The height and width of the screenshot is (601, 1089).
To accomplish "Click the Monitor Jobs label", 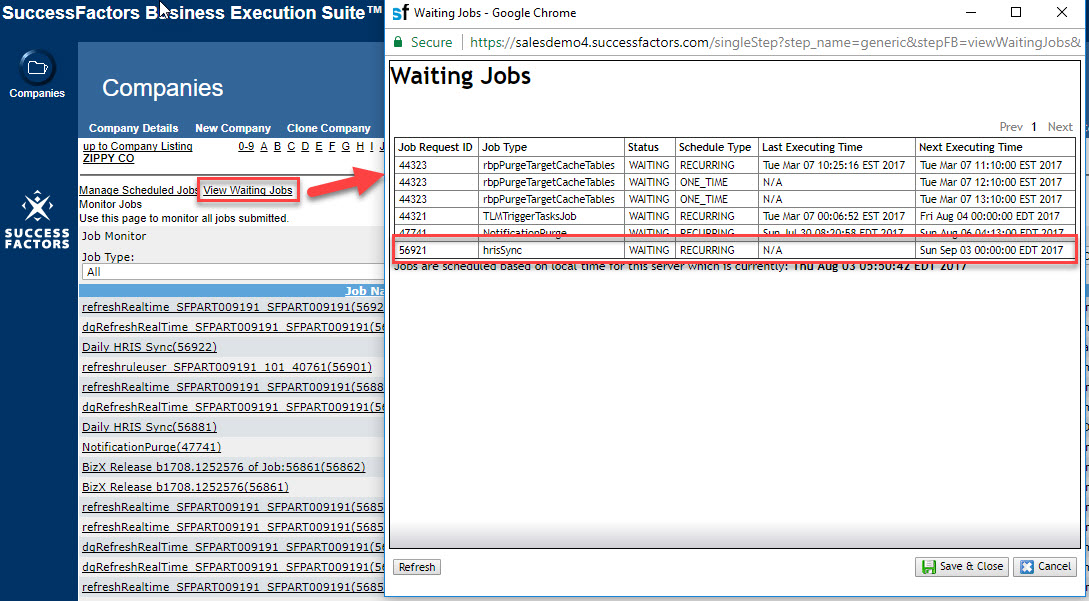I will tap(110, 204).
